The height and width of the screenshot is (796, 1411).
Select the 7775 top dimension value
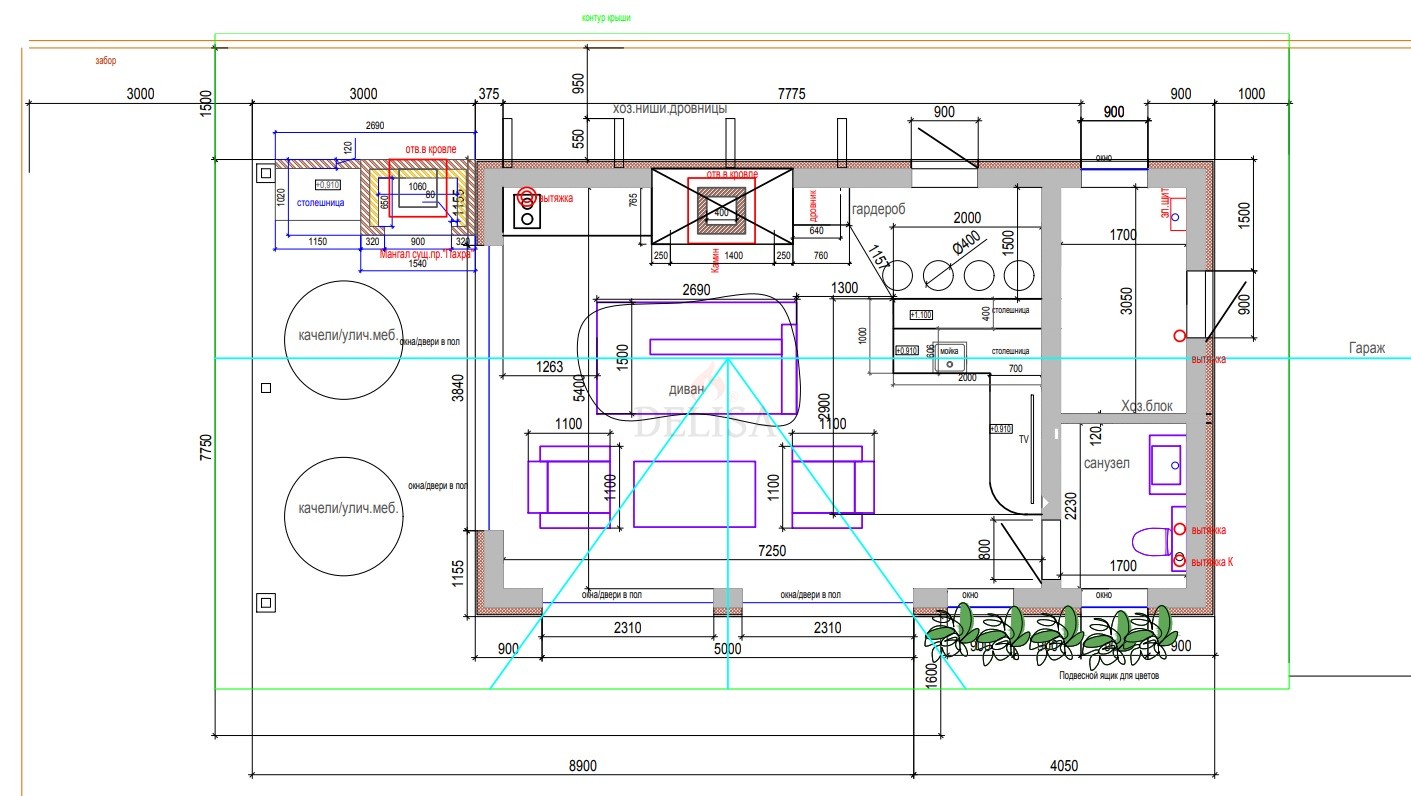(x=791, y=94)
